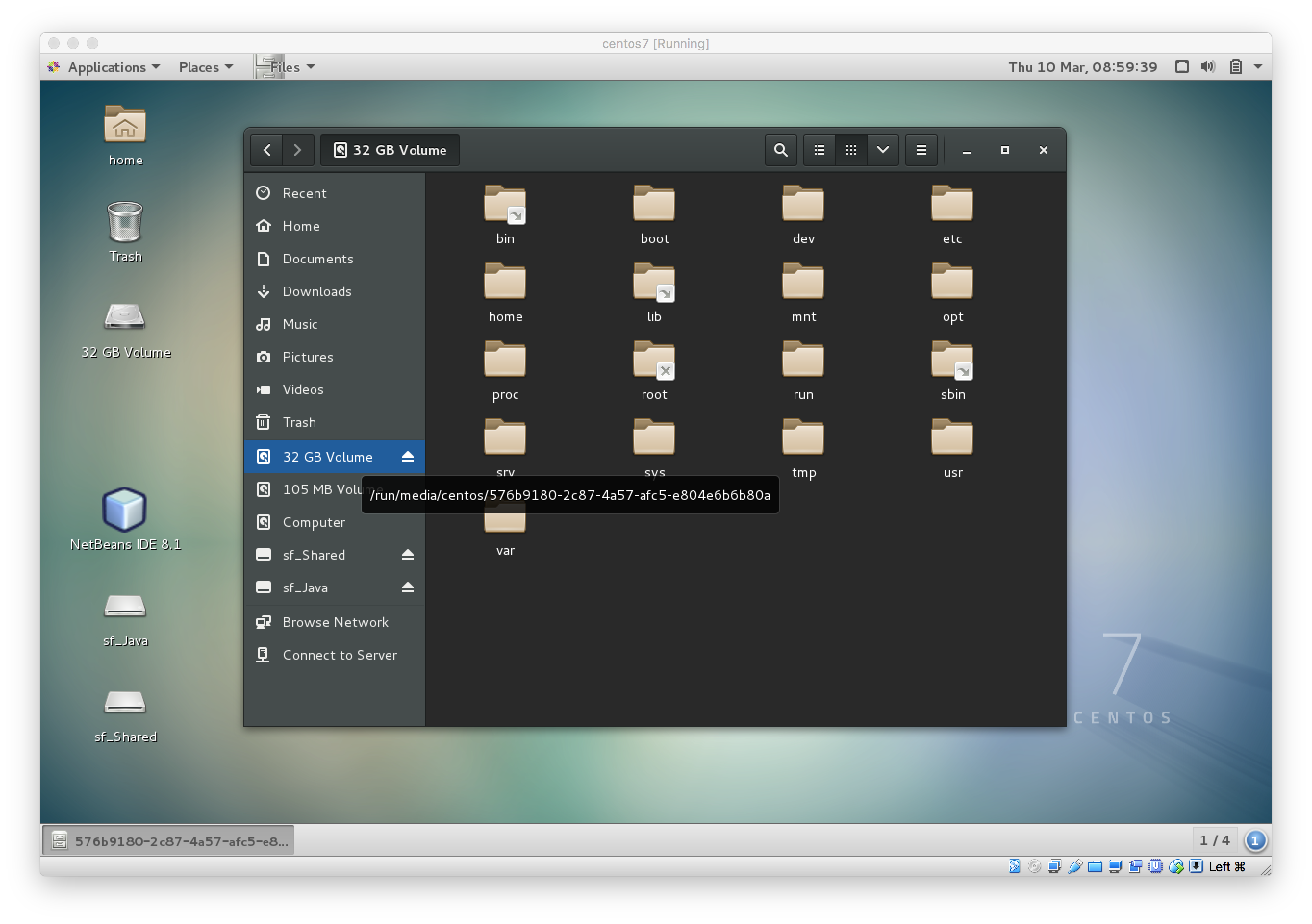Open the volume speaker indicator
Image resolution: width=1312 pixels, height=924 pixels.
tap(1208, 67)
